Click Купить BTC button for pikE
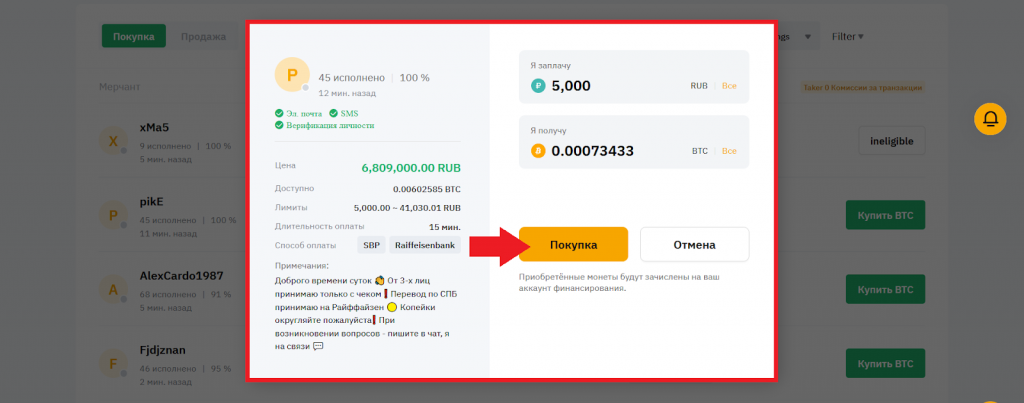The image size is (1024, 403). tap(885, 215)
